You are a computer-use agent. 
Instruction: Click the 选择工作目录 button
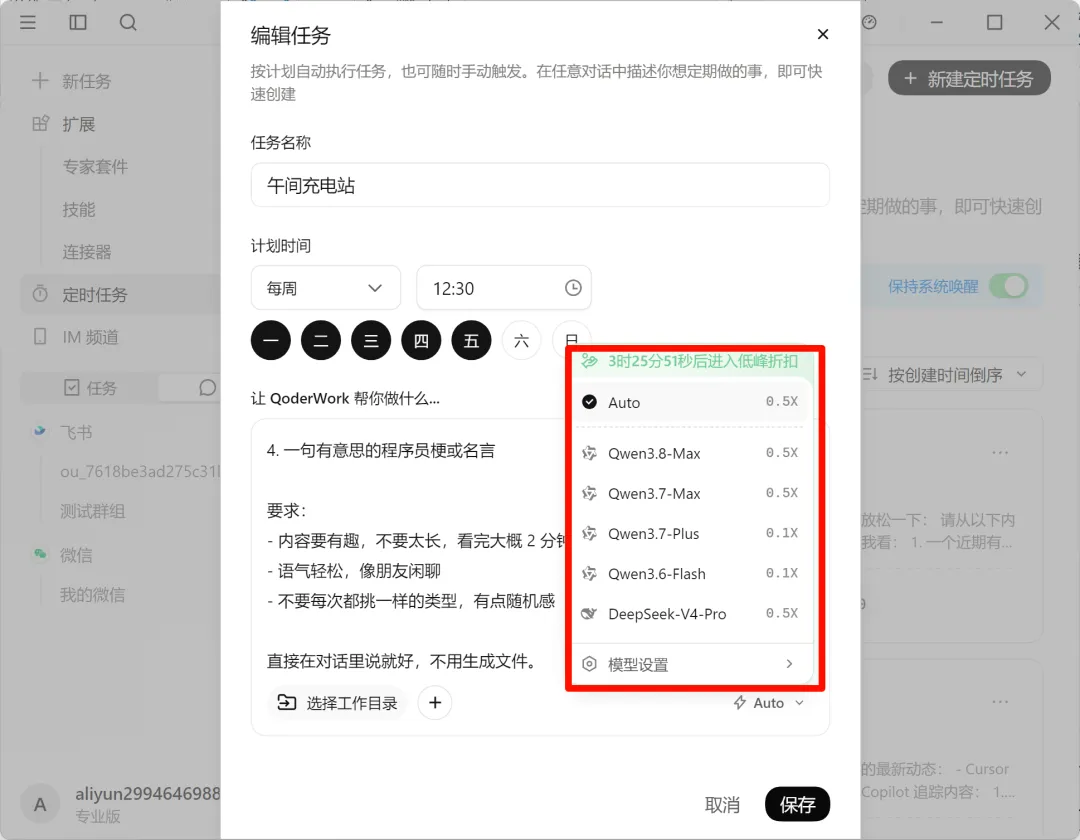click(x=338, y=702)
